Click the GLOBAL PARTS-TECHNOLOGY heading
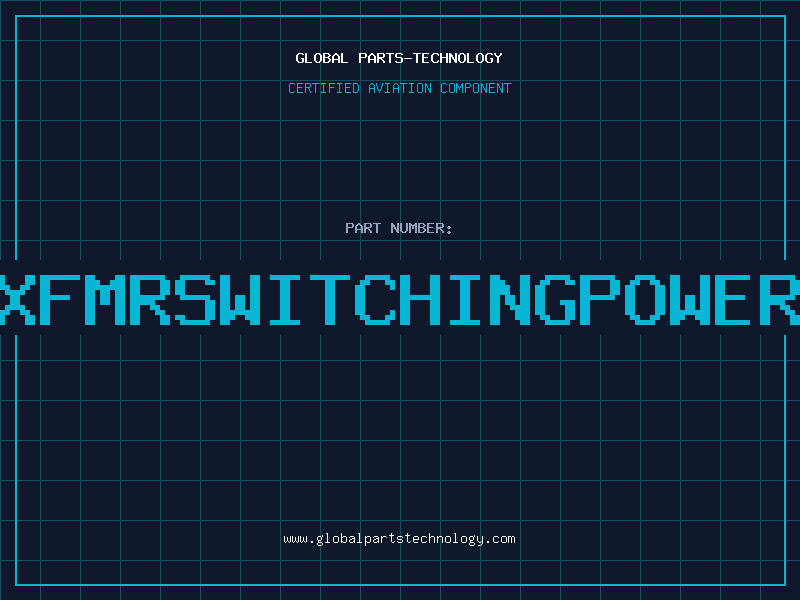800x600 pixels. (x=399, y=58)
